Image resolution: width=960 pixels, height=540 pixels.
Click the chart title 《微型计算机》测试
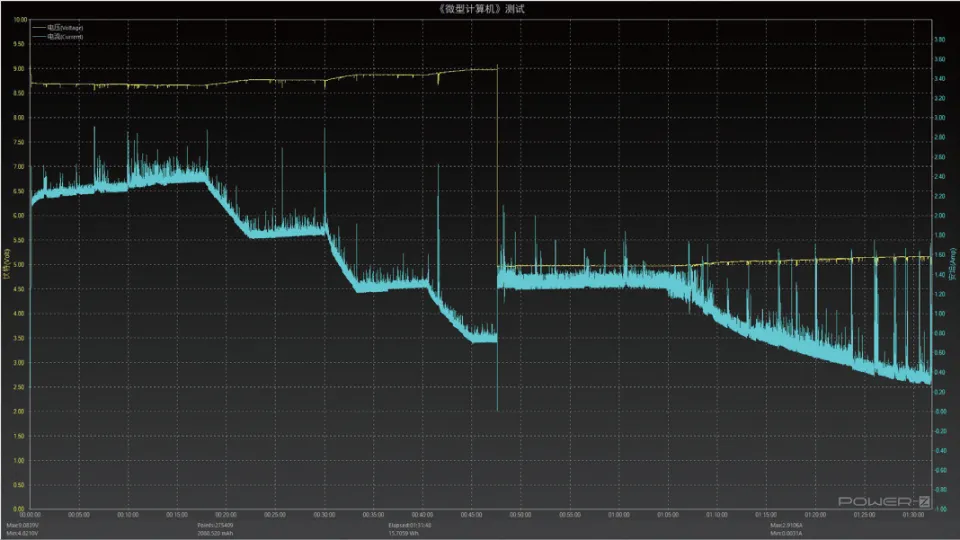coord(479,8)
